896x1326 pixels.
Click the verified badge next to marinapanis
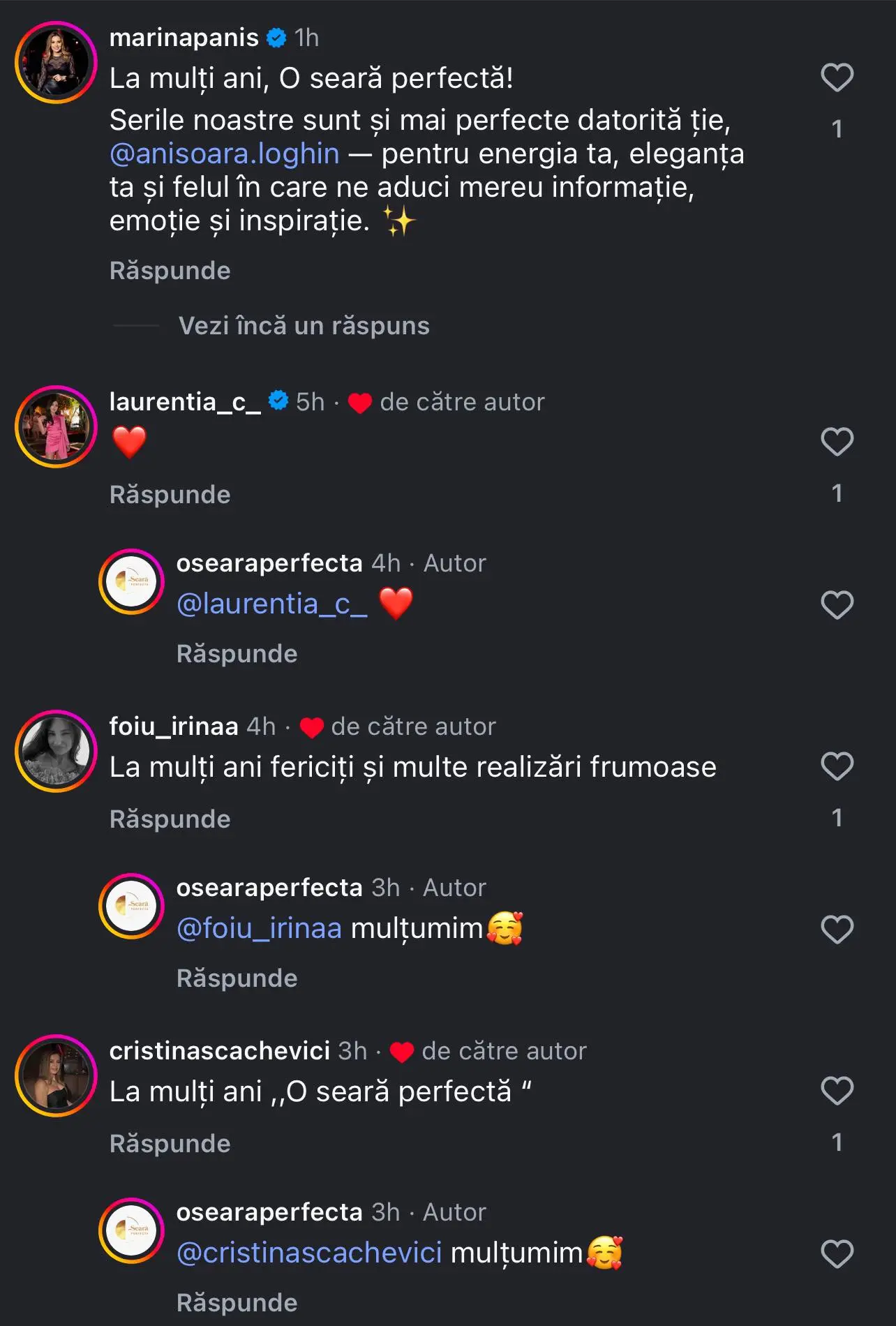[277, 38]
